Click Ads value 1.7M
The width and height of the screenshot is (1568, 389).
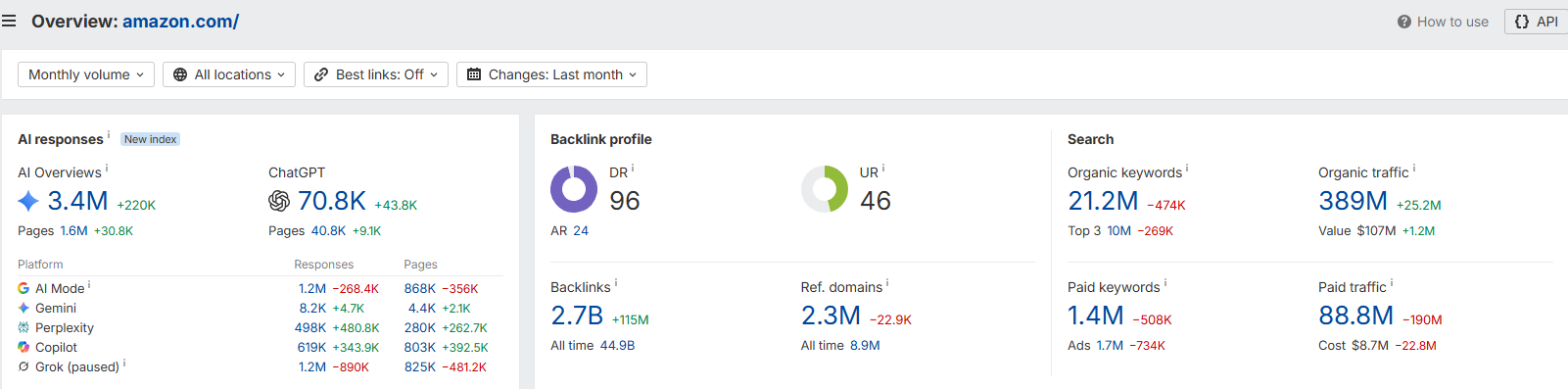click(x=1110, y=346)
